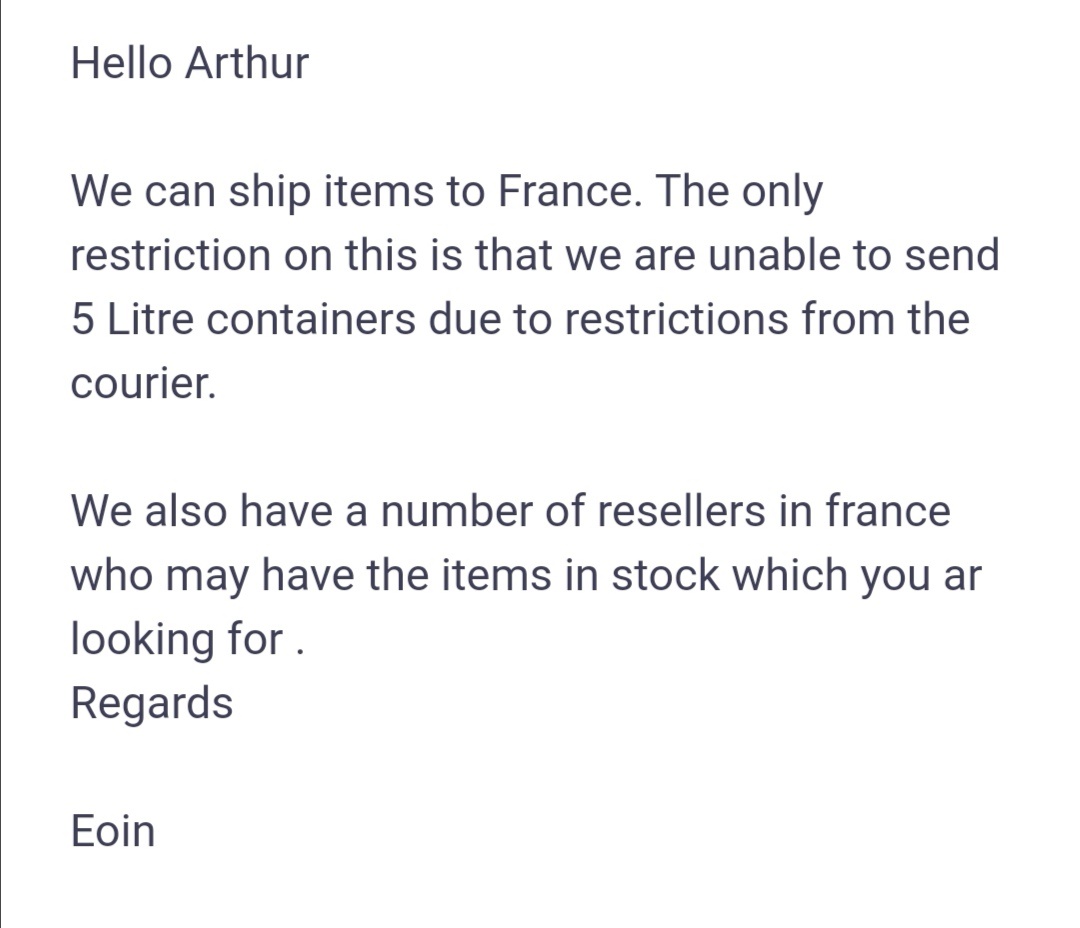Click lowercase "france" in the second paragraph
Viewport: 1080px width, 928px height.
pyautogui.click(x=887, y=511)
